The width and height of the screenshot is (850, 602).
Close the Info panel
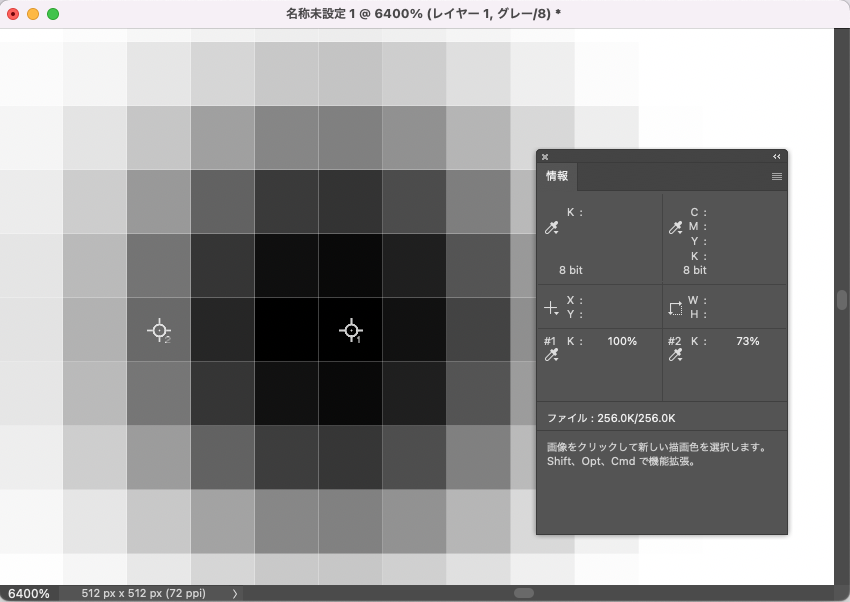544,157
